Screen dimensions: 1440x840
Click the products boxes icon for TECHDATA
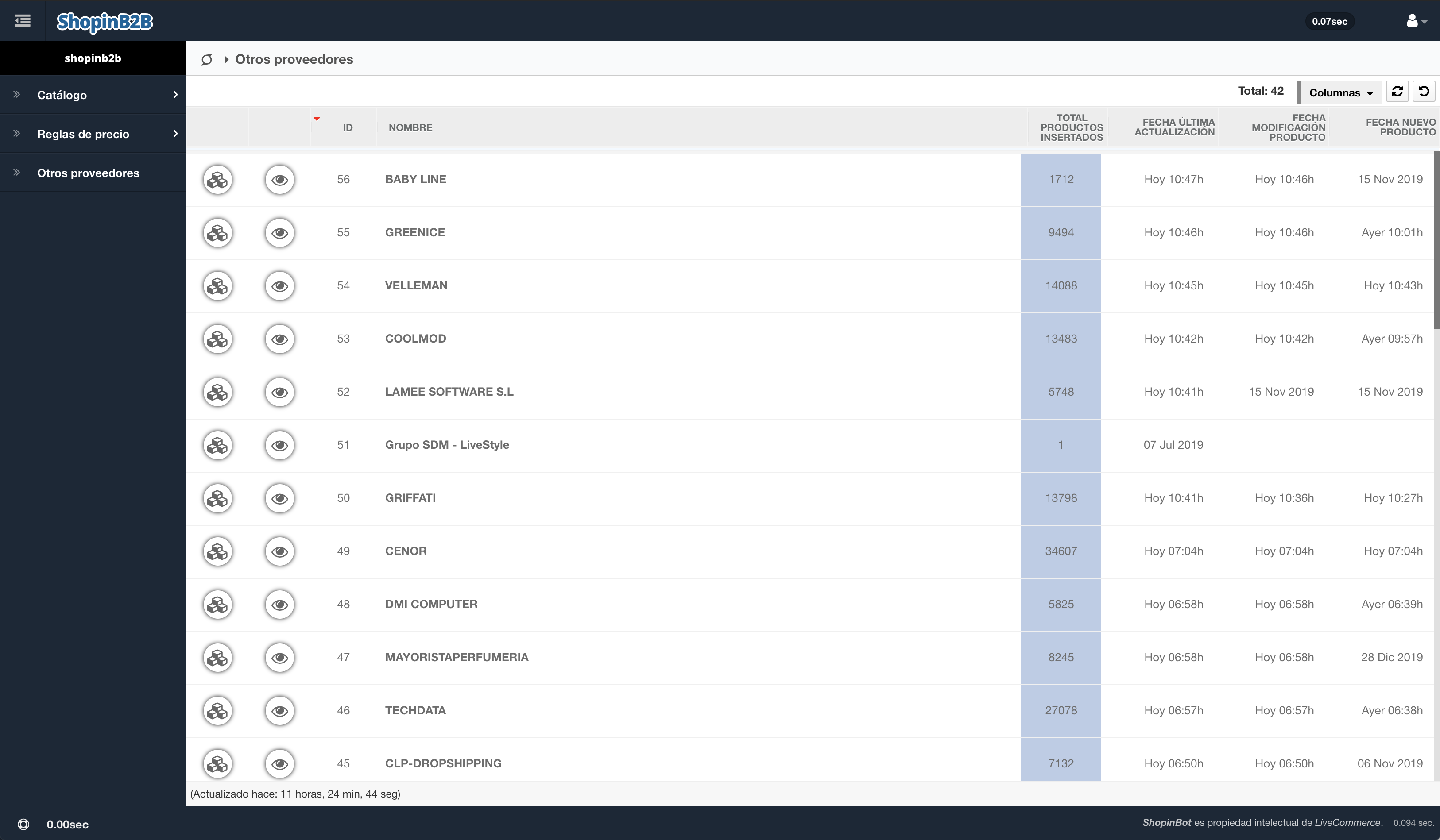[x=218, y=711]
